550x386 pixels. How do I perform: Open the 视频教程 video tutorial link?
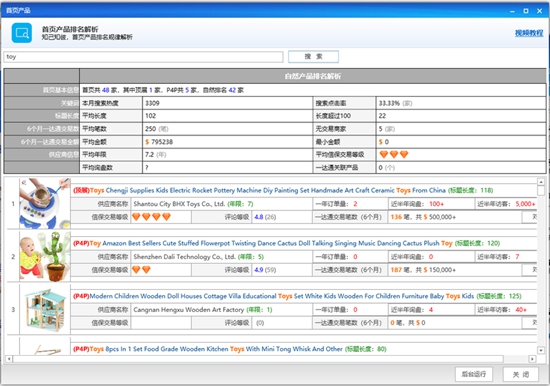coord(529,33)
